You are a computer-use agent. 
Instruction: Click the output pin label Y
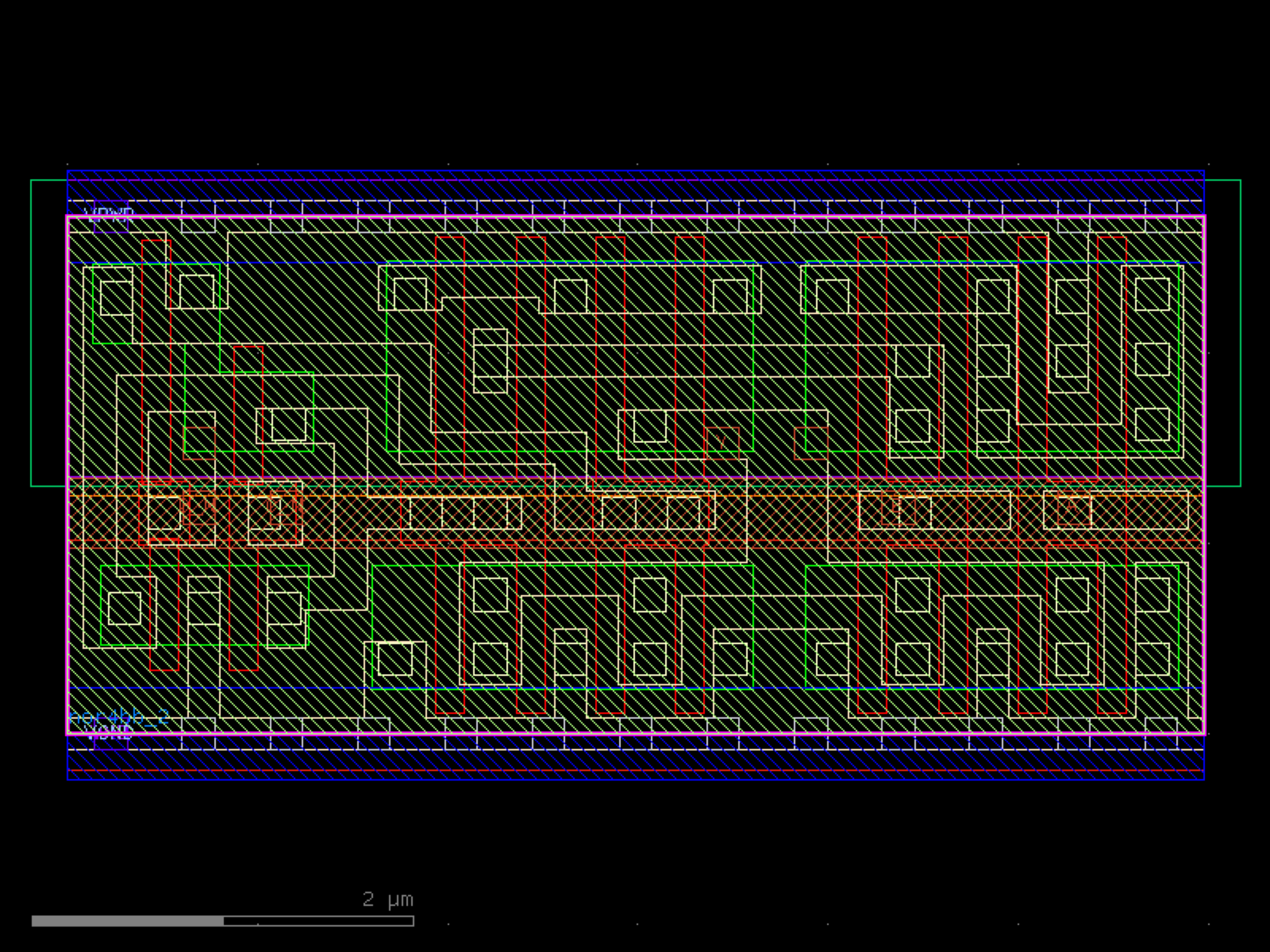point(721,442)
